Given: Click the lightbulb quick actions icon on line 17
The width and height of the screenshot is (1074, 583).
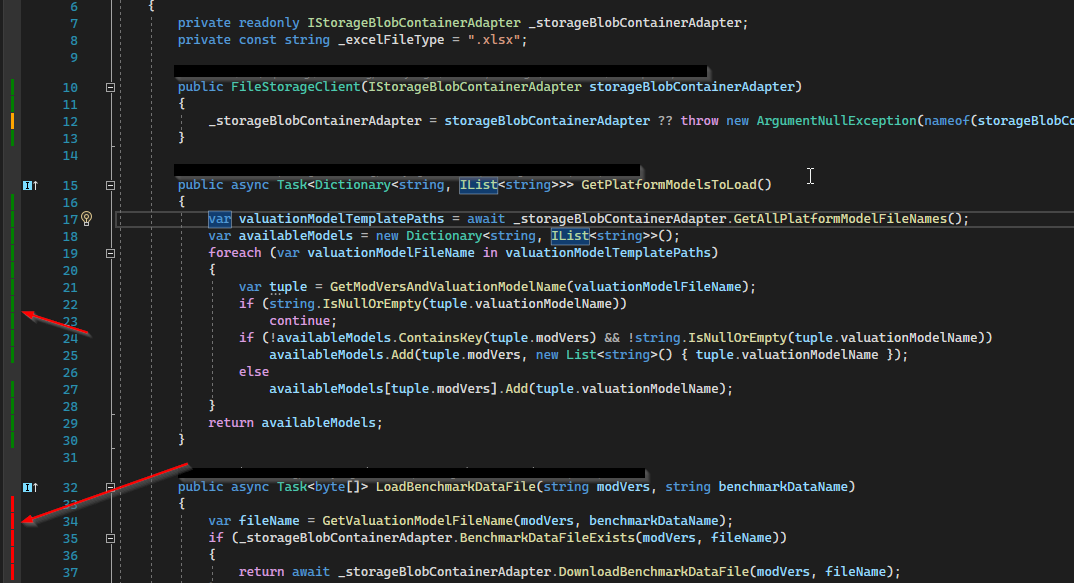Looking at the screenshot, I should click(87, 219).
